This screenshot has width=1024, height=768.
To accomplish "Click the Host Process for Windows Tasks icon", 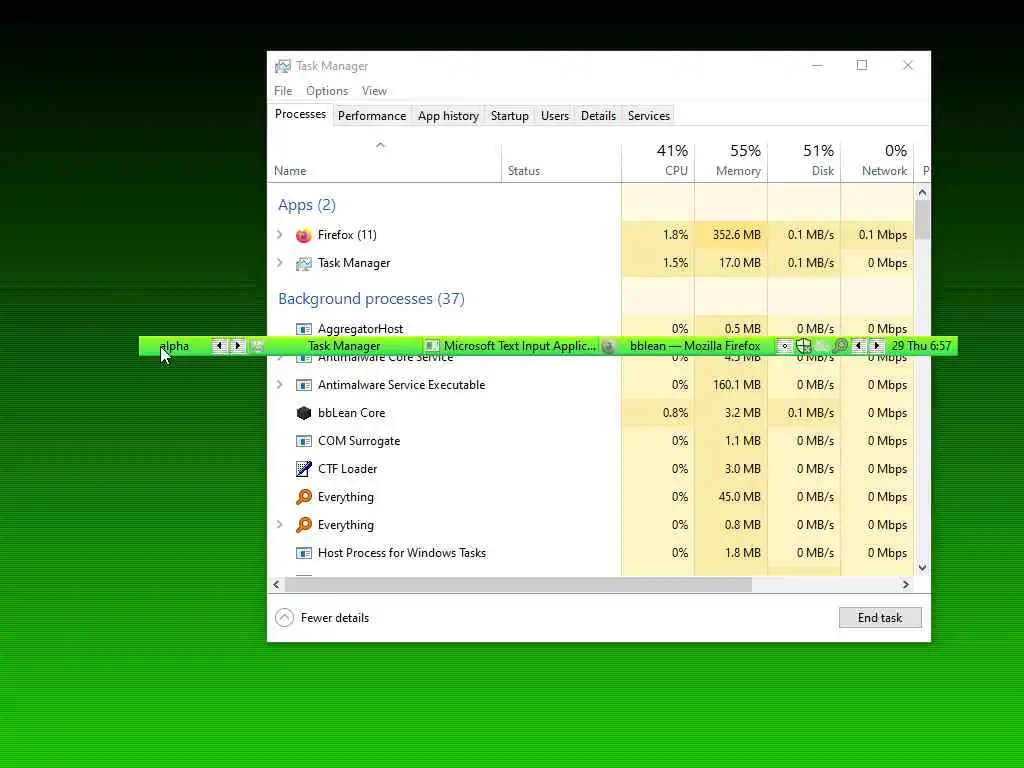I will [x=303, y=553].
